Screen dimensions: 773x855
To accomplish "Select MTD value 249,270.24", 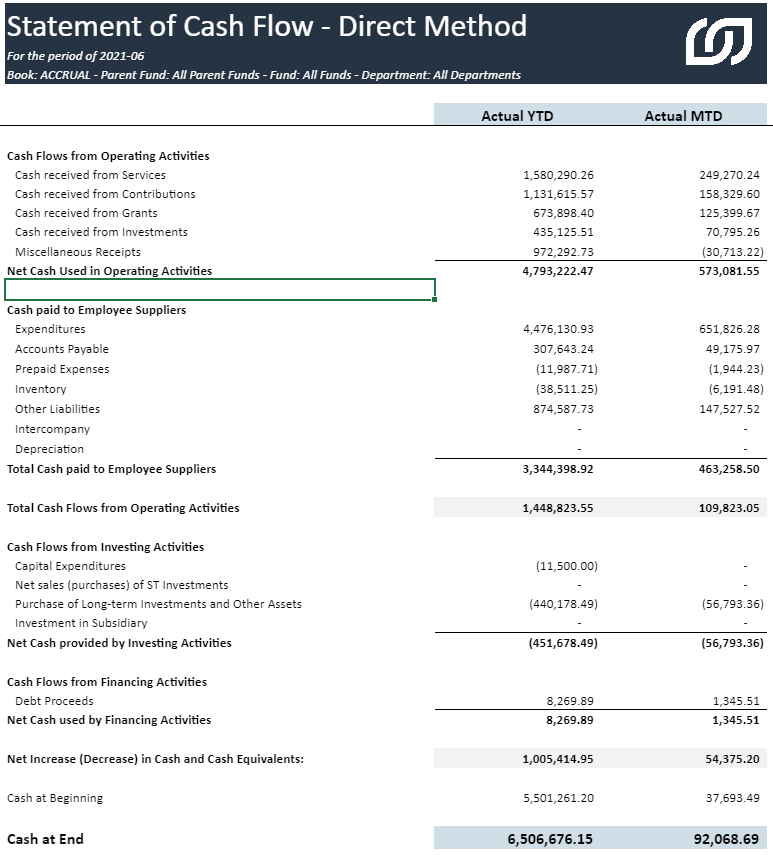I will point(729,175).
